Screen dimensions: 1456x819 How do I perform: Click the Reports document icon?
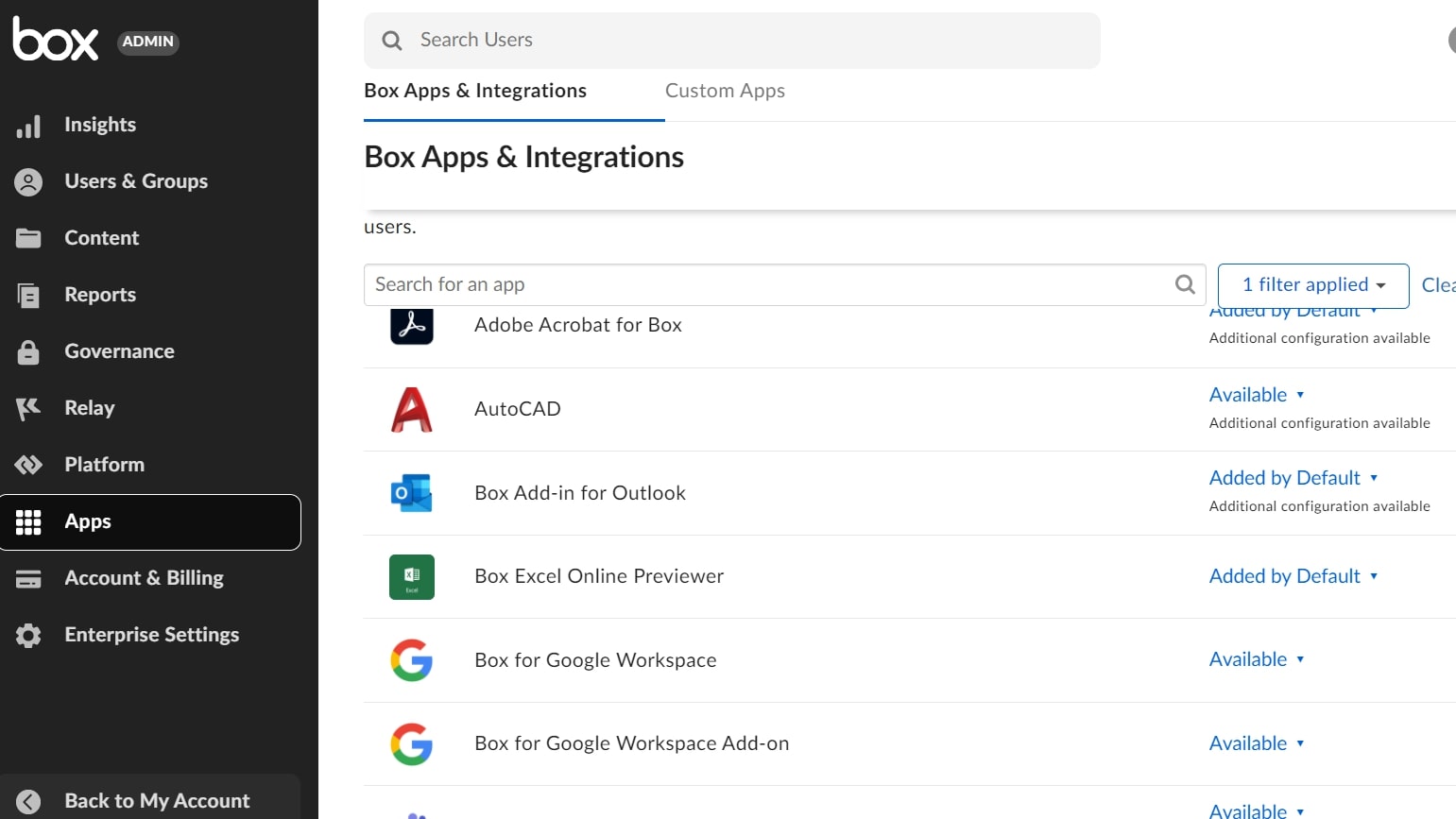click(28, 296)
